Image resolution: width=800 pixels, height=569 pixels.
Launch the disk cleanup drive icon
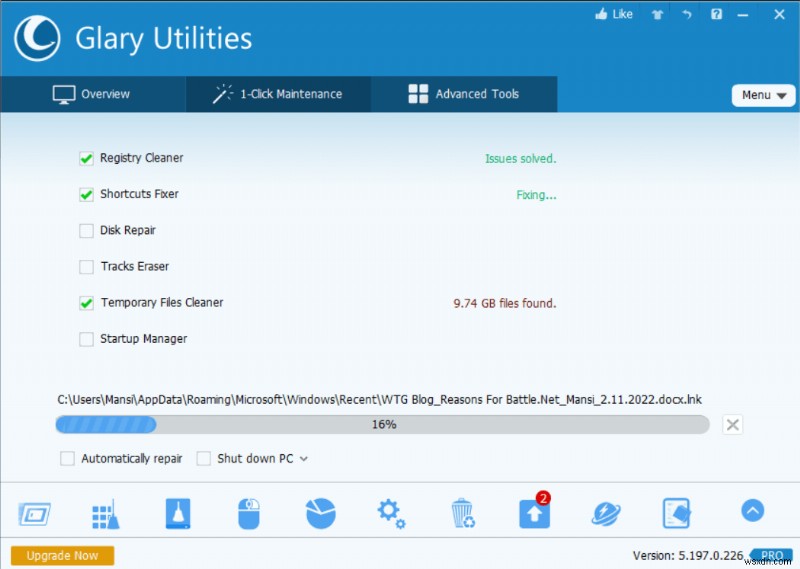[x=178, y=513]
